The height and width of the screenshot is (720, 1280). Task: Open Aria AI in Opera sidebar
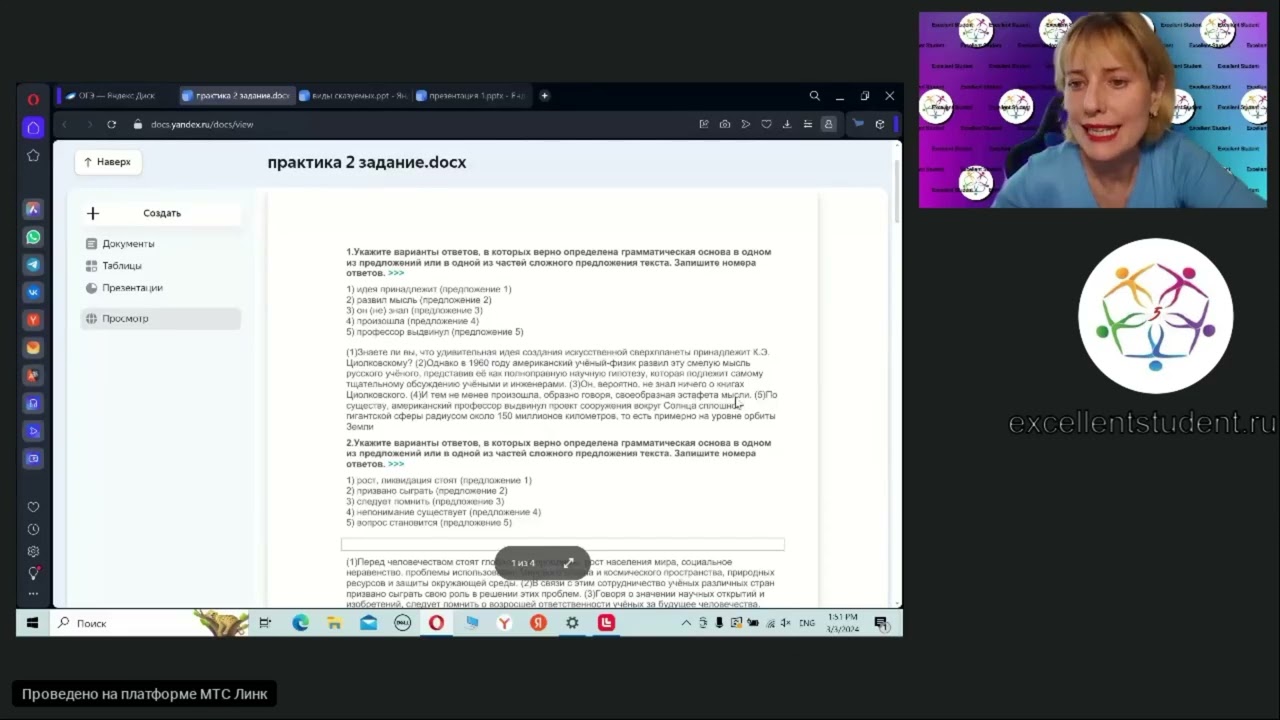coord(33,209)
